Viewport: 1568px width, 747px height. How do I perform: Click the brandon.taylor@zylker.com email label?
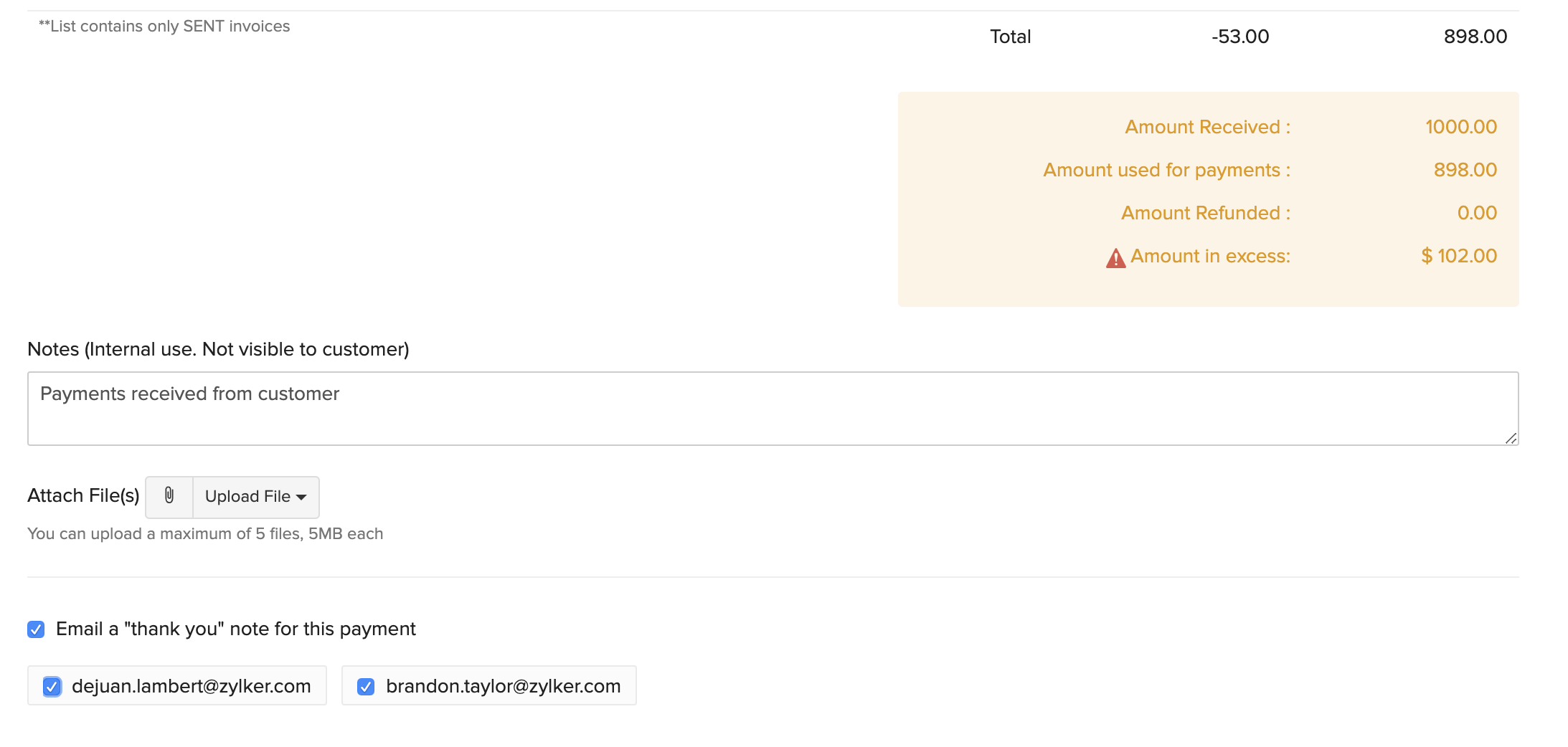coord(503,687)
